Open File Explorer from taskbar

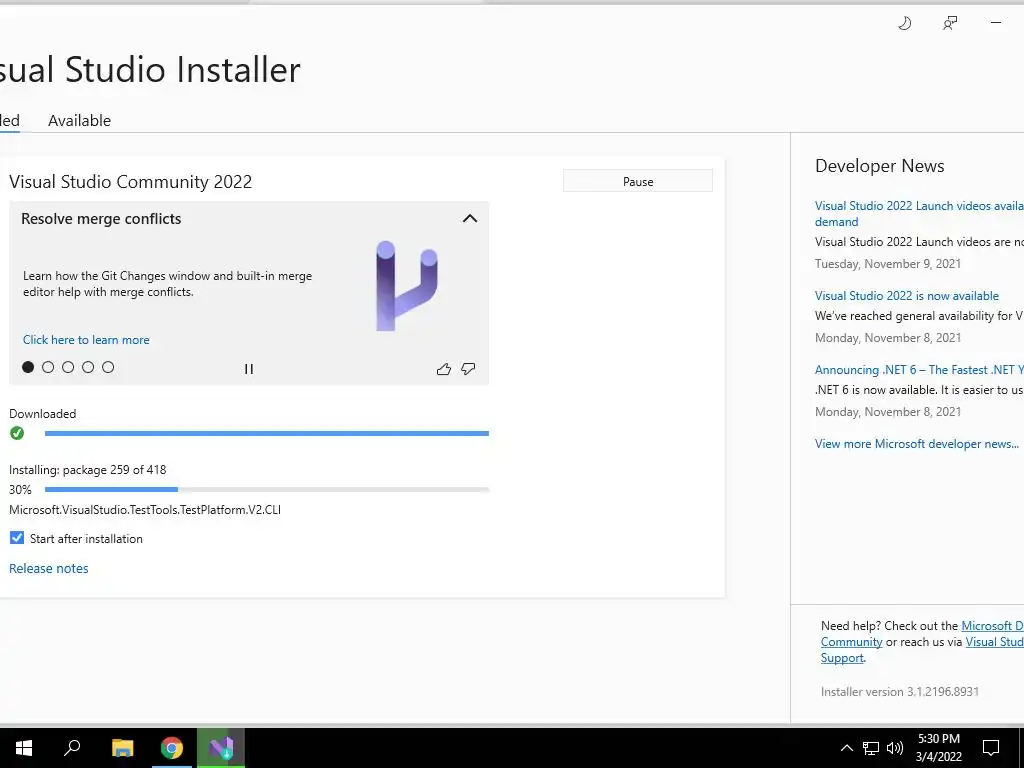coord(122,748)
